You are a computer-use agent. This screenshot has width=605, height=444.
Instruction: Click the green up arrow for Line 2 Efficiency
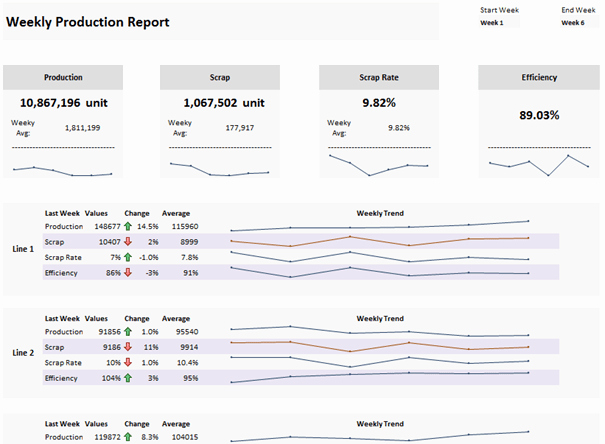coord(128,378)
